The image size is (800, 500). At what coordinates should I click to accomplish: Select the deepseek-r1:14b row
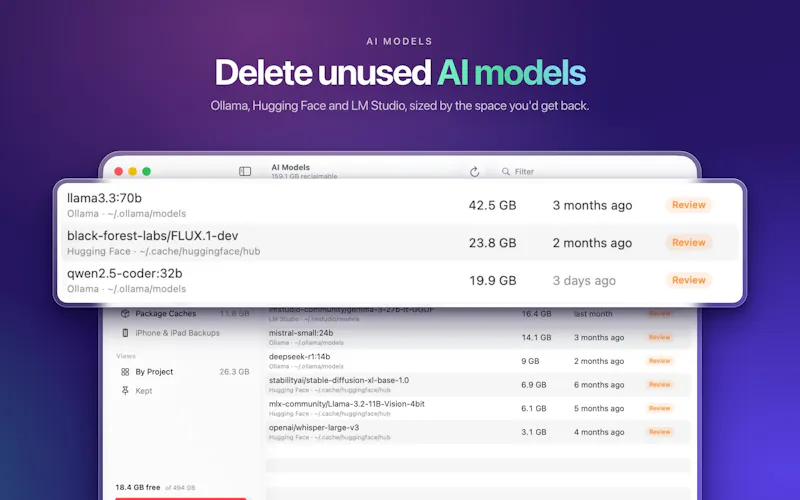click(478, 361)
